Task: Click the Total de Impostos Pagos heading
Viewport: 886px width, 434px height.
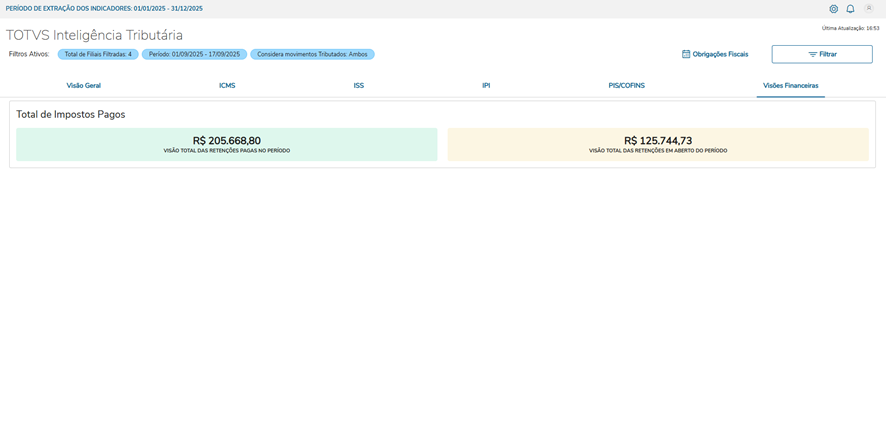Action: [x=71, y=114]
